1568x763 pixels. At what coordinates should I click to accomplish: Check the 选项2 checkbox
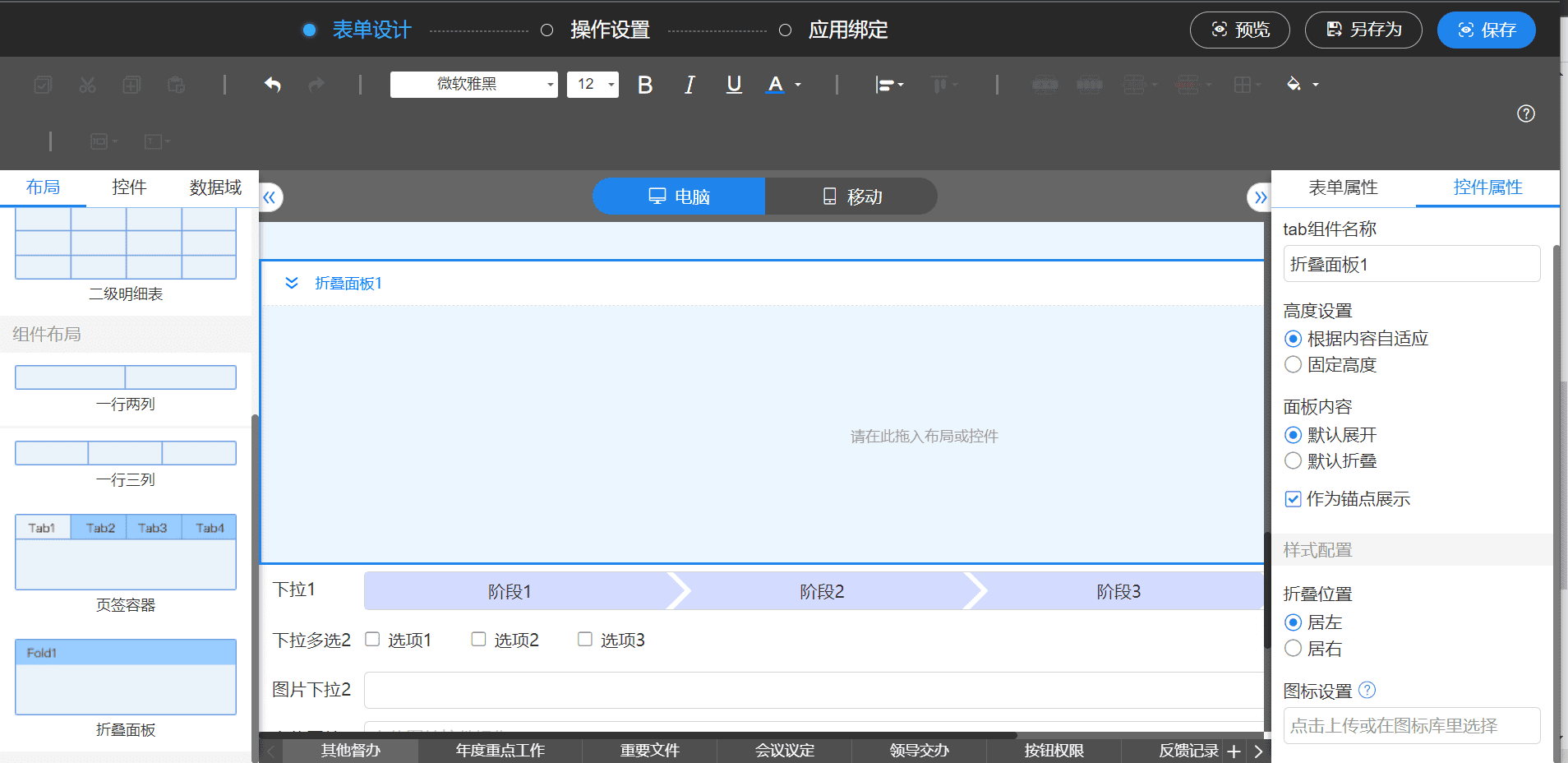coord(478,639)
